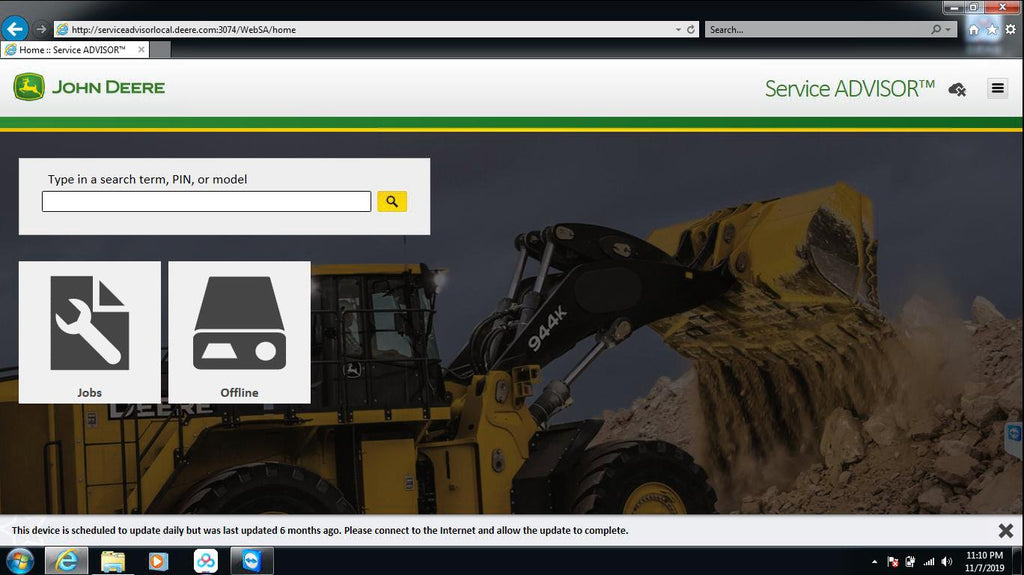
Task: Expand the address bar history dropdown
Action: coord(679,30)
